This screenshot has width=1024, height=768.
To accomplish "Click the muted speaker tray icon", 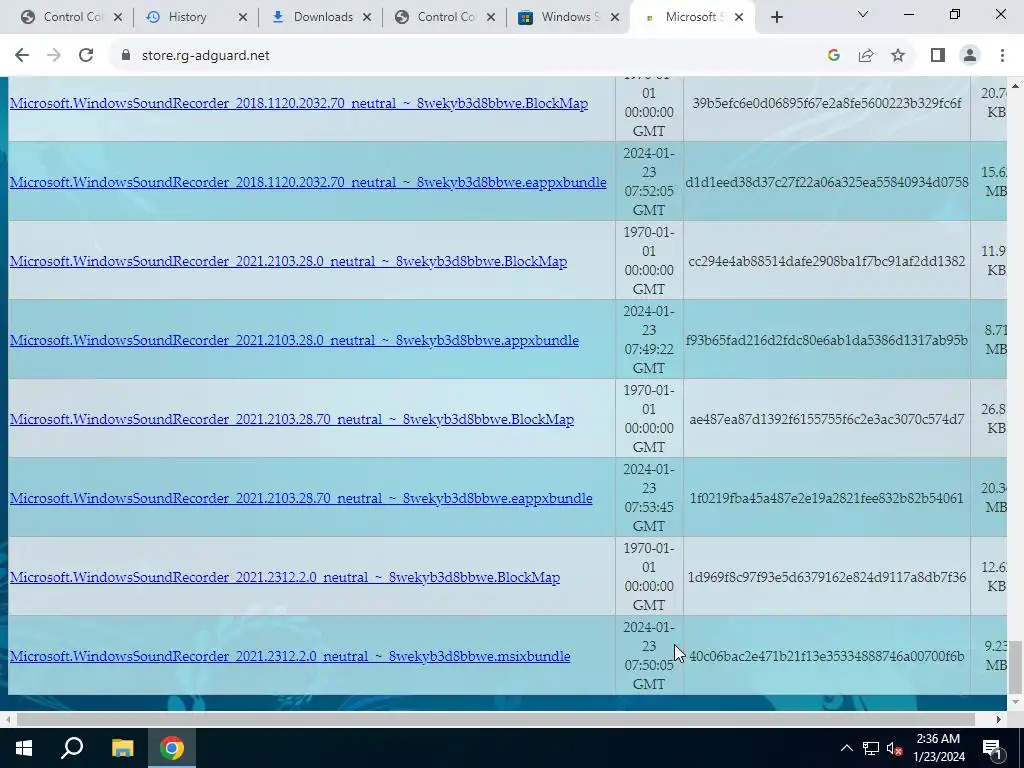I will (895, 748).
